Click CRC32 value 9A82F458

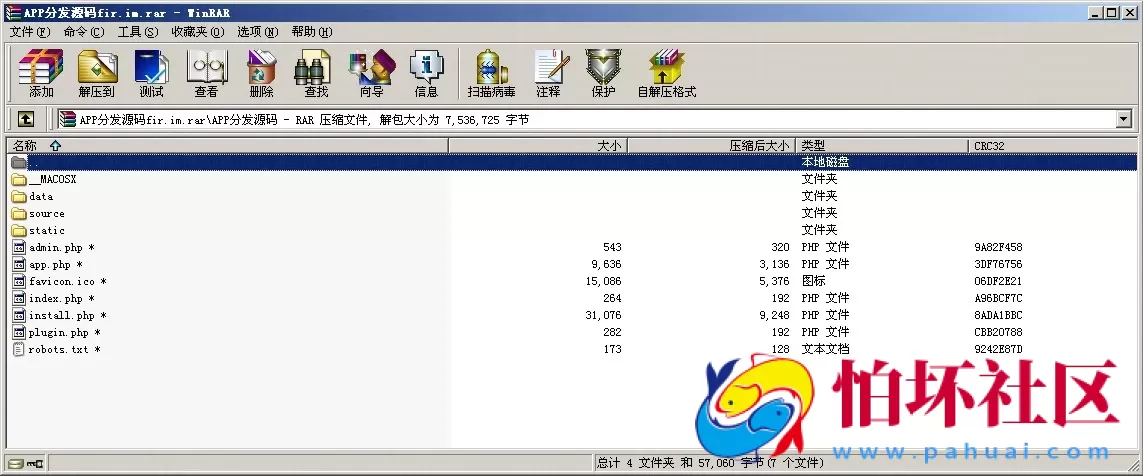tap(998, 247)
